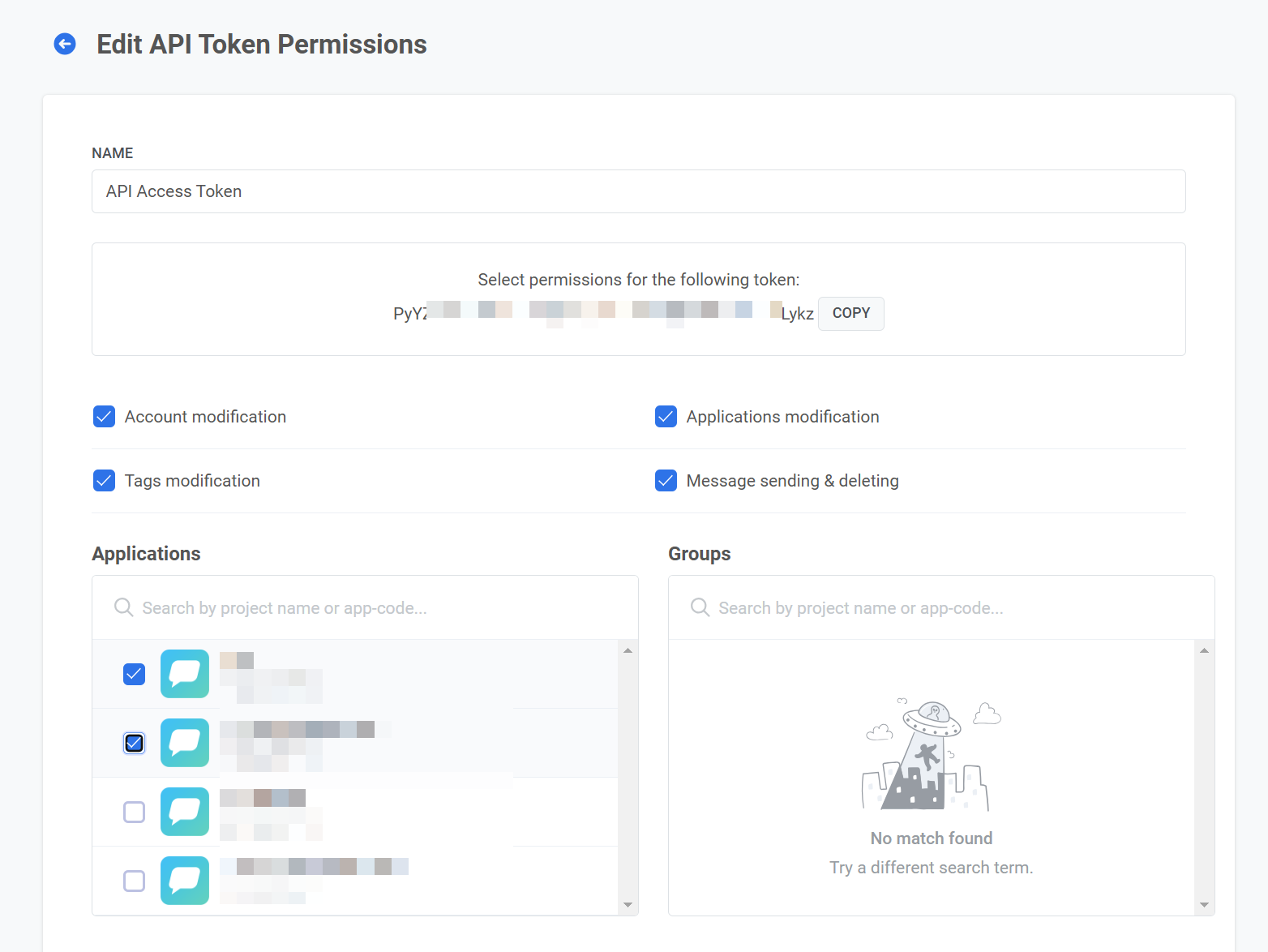The height and width of the screenshot is (952, 1268).
Task: Focus the Groups search input
Action: (x=957, y=608)
